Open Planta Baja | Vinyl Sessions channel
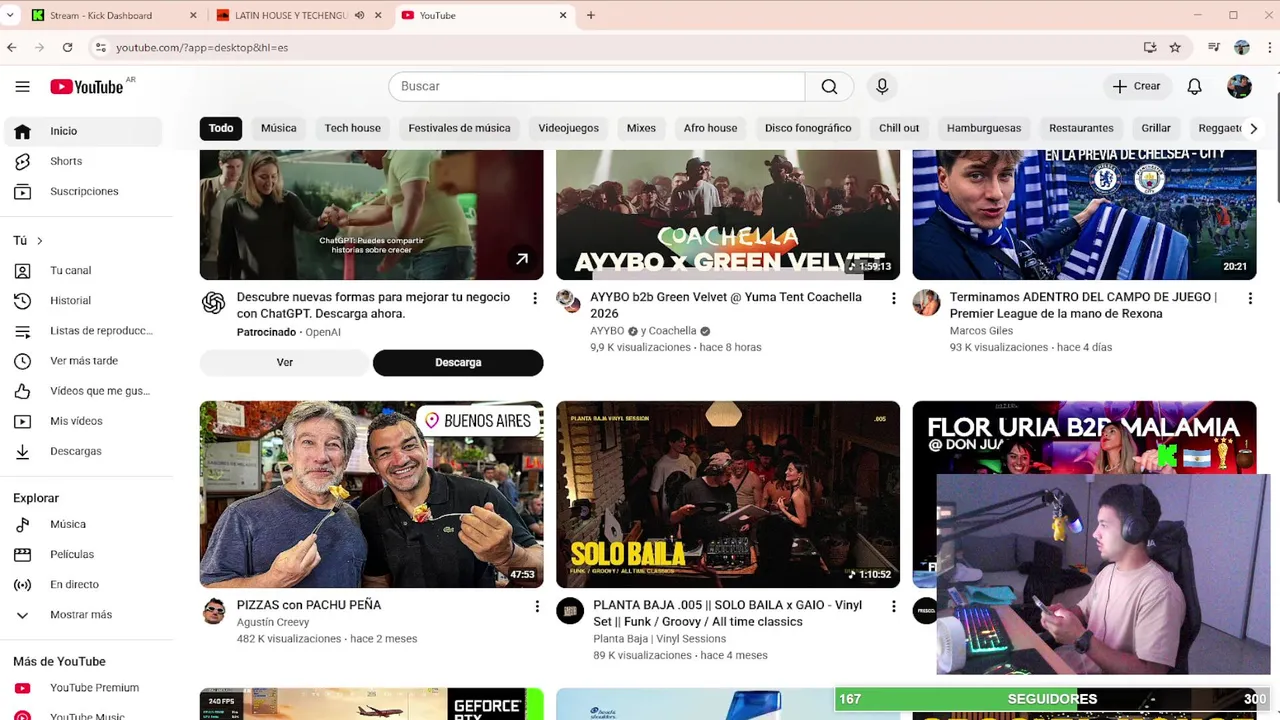This screenshot has height=720, width=1280. tap(659, 639)
